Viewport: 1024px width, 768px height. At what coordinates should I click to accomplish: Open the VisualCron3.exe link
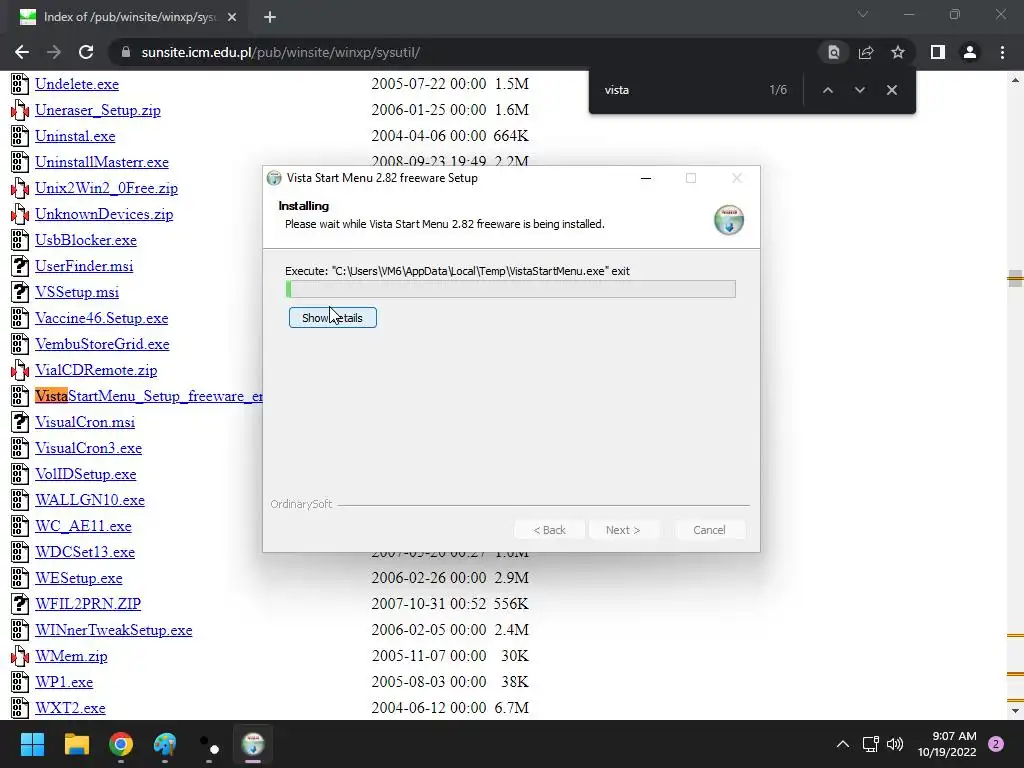(89, 448)
